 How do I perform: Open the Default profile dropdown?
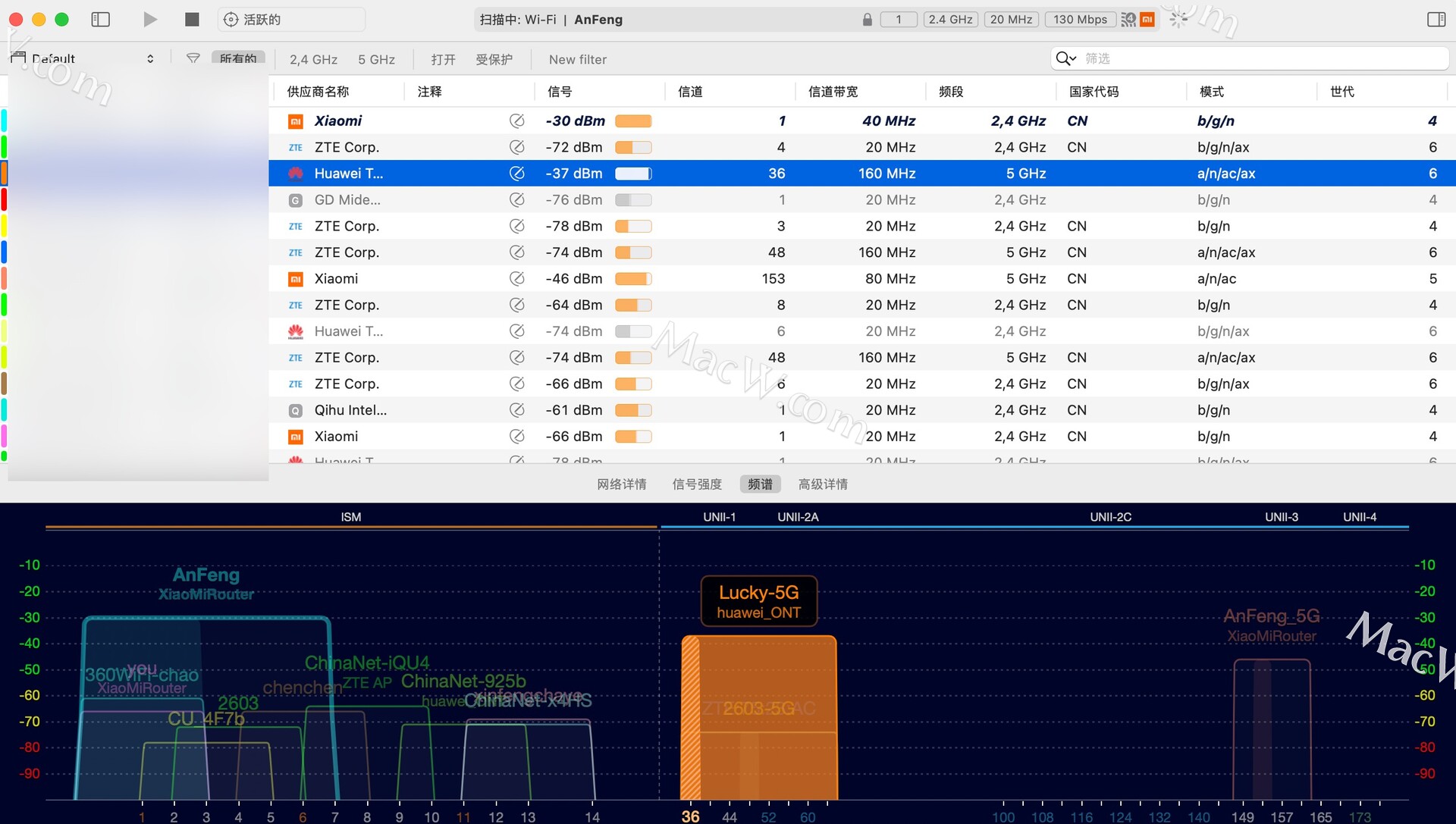83,58
